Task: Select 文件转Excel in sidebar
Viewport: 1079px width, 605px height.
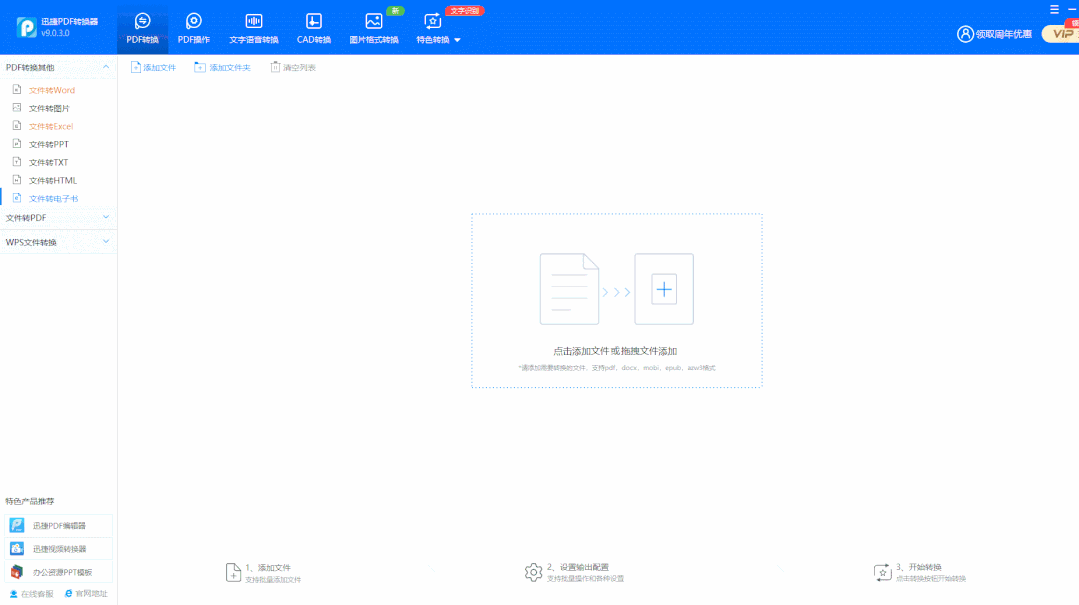Action: pos(51,127)
